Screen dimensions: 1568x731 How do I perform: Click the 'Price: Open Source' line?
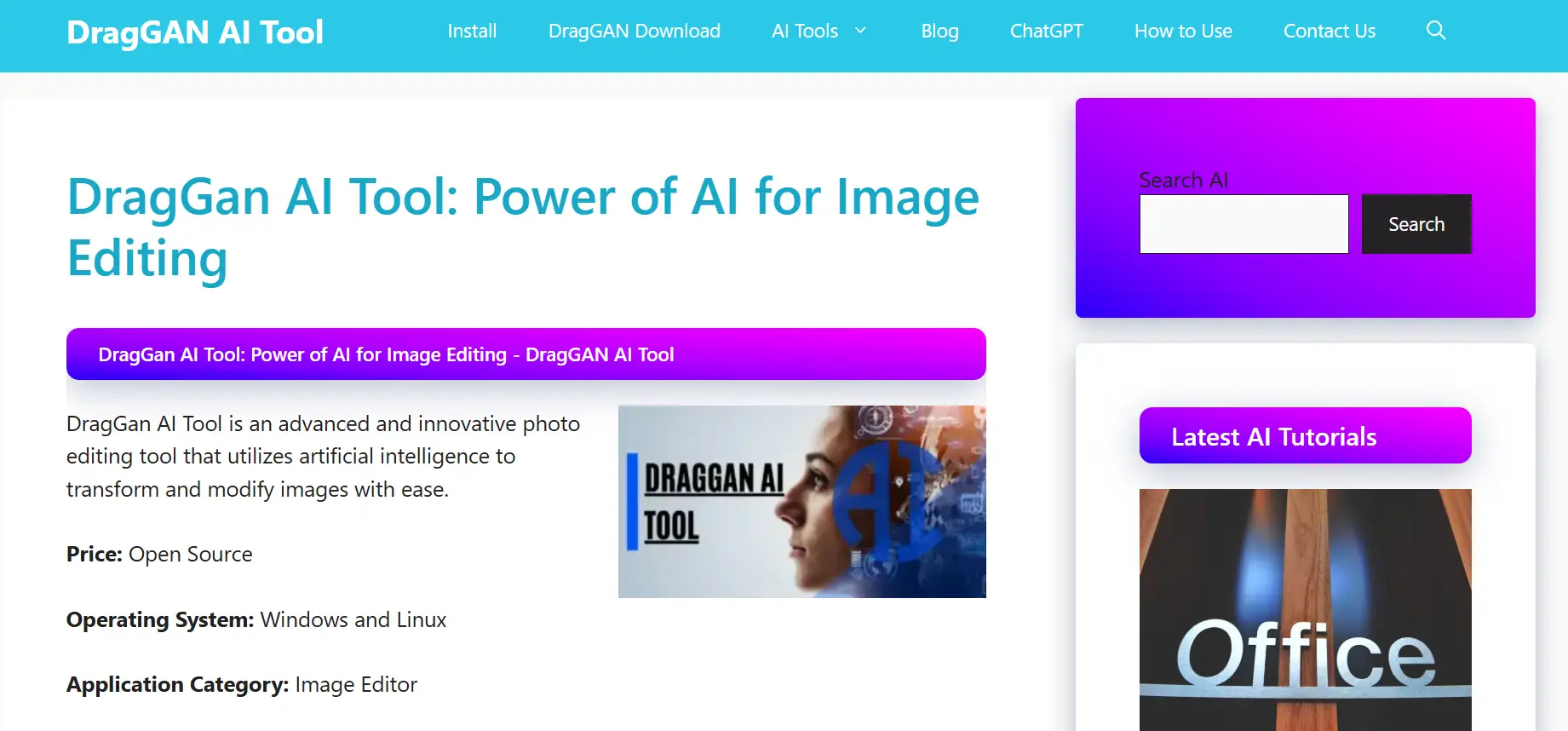159,555
